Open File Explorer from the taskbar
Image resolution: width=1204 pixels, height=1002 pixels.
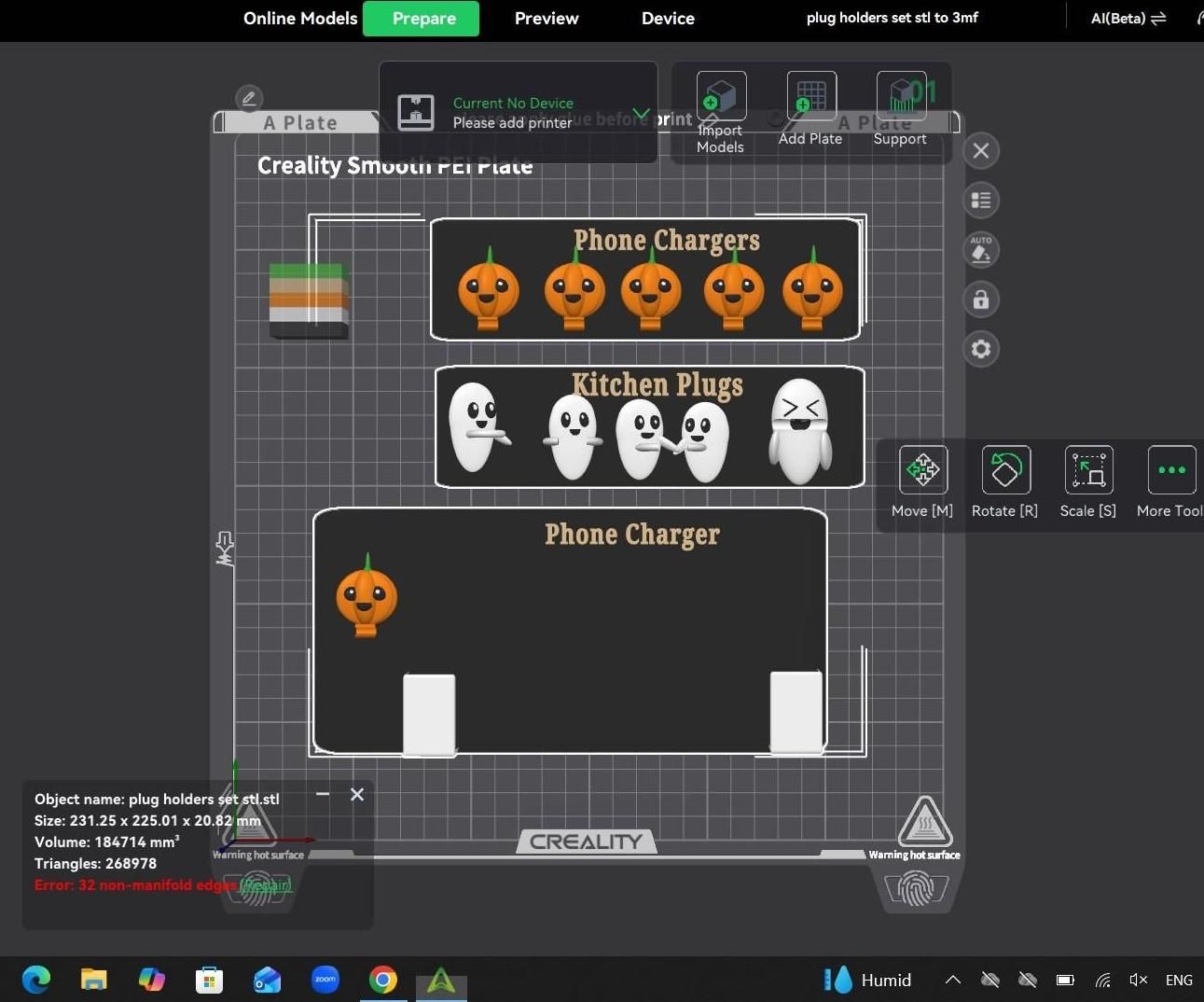click(x=93, y=980)
